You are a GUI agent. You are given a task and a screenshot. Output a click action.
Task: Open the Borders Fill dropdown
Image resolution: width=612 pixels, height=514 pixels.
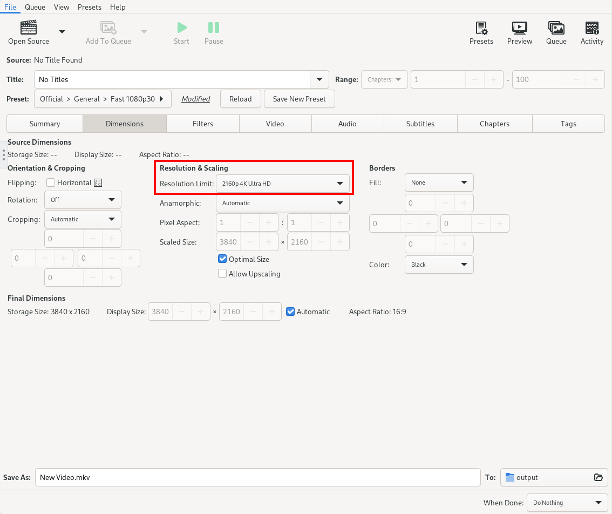pos(439,183)
